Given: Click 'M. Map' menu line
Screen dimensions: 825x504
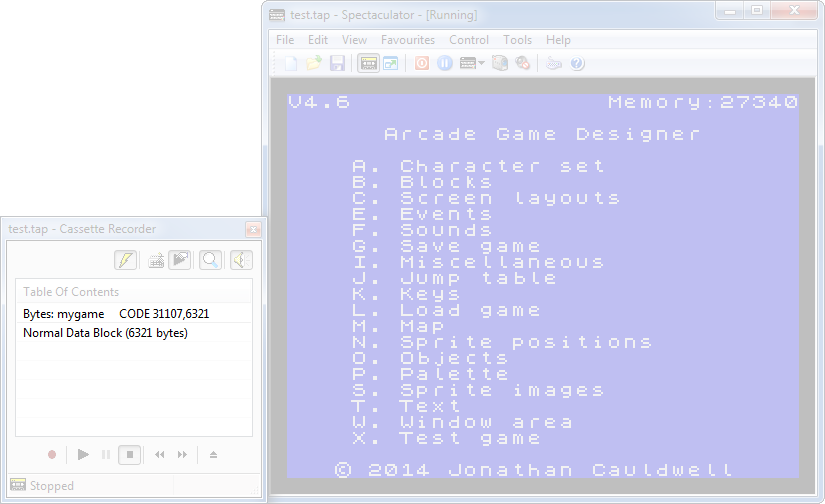Looking at the screenshot, I should (x=398, y=326).
